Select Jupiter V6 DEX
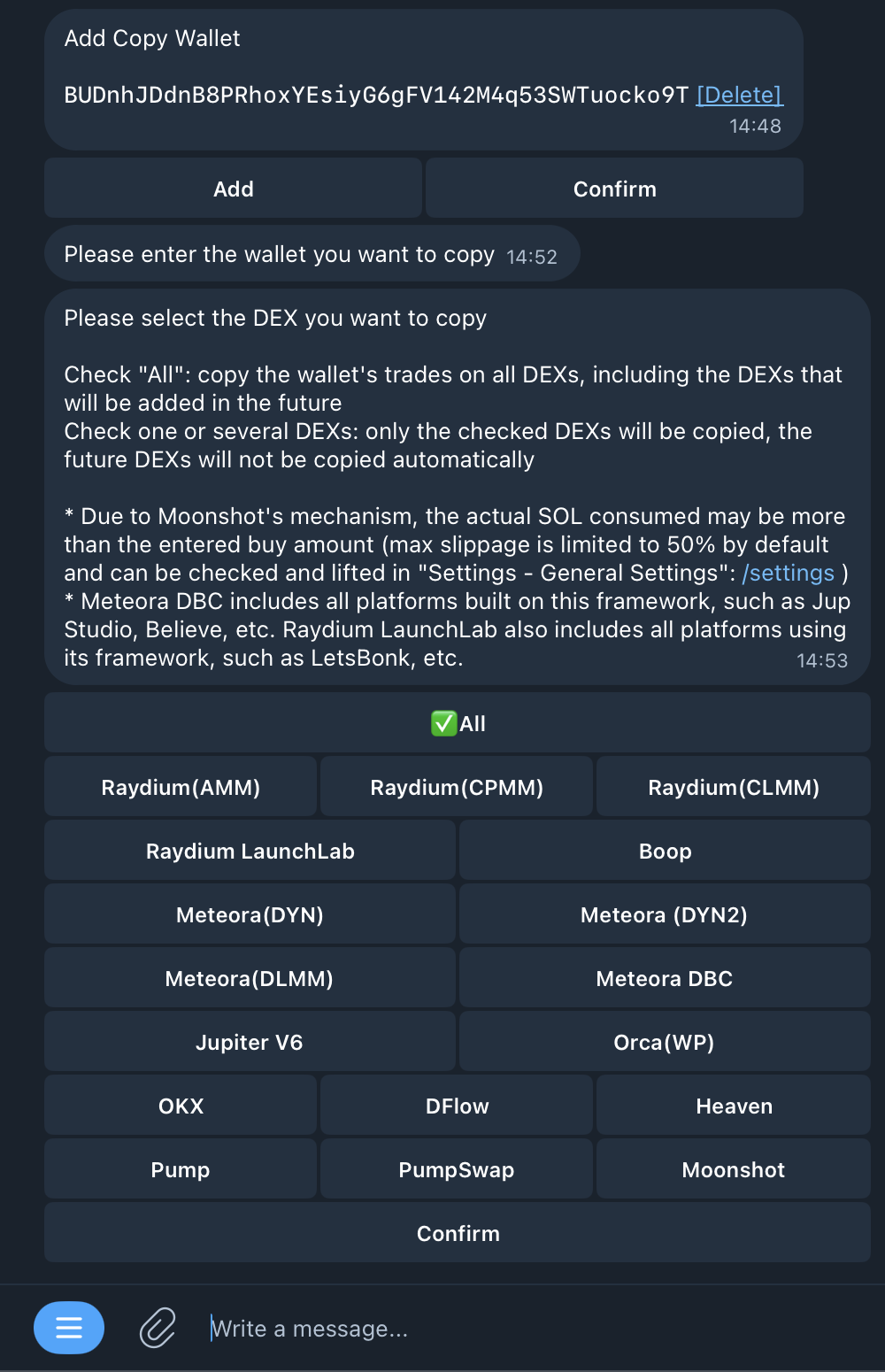The height and width of the screenshot is (1372, 885). 250,1042
